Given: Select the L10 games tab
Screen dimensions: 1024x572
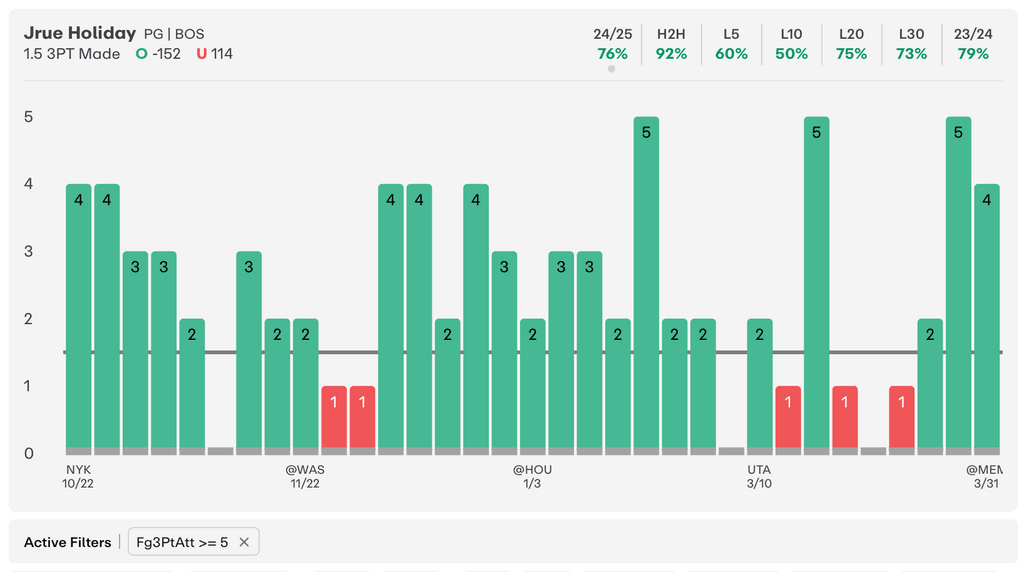Looking at the screenshot, I should pos(792,44).
